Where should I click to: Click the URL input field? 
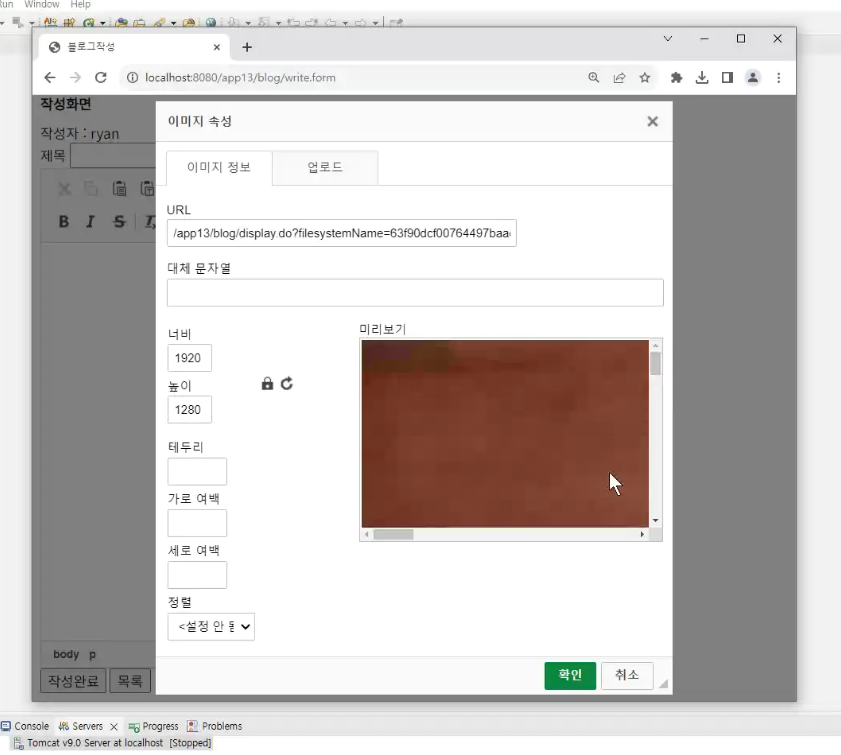coord(342,233)
